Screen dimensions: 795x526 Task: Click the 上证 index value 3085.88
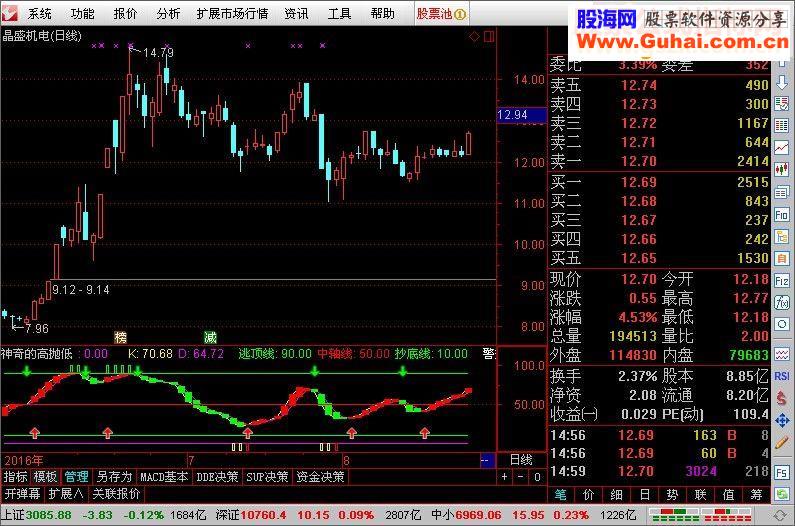[49, 515]
